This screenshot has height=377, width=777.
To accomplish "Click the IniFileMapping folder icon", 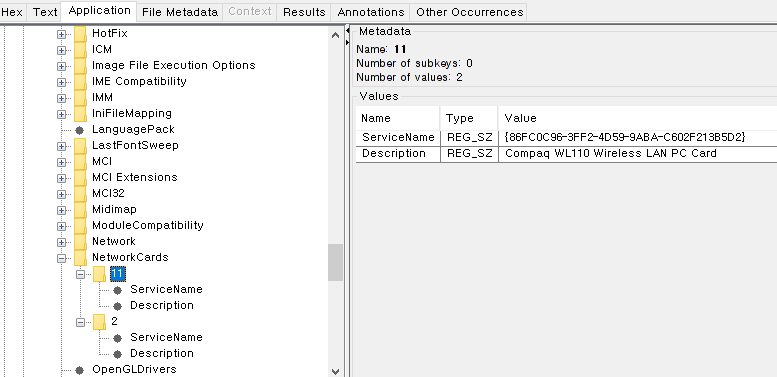I will coord(80,113).
